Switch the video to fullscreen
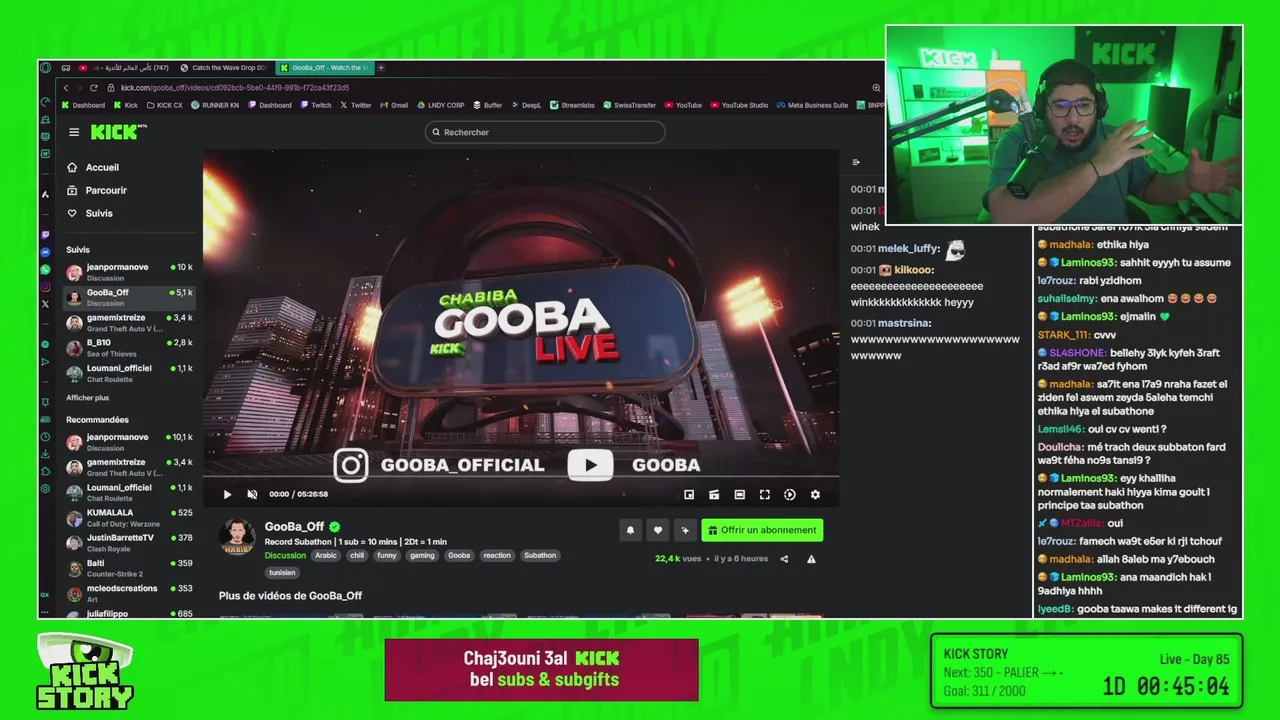Image resolution: width=1280 pixels, height=720 pixels. point(764,494)
